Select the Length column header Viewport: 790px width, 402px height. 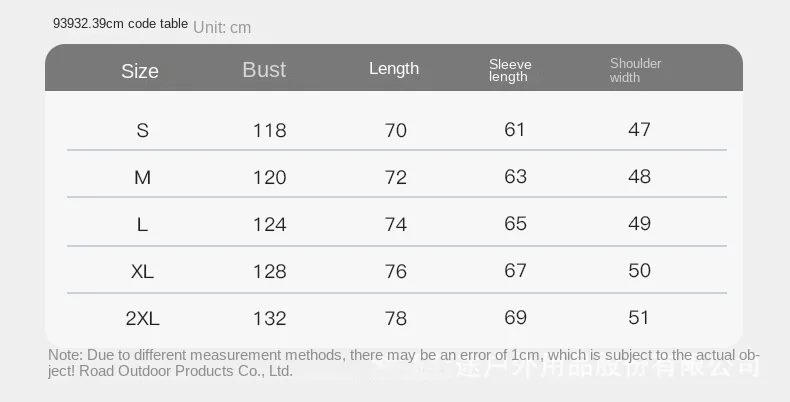pos(394,69)
